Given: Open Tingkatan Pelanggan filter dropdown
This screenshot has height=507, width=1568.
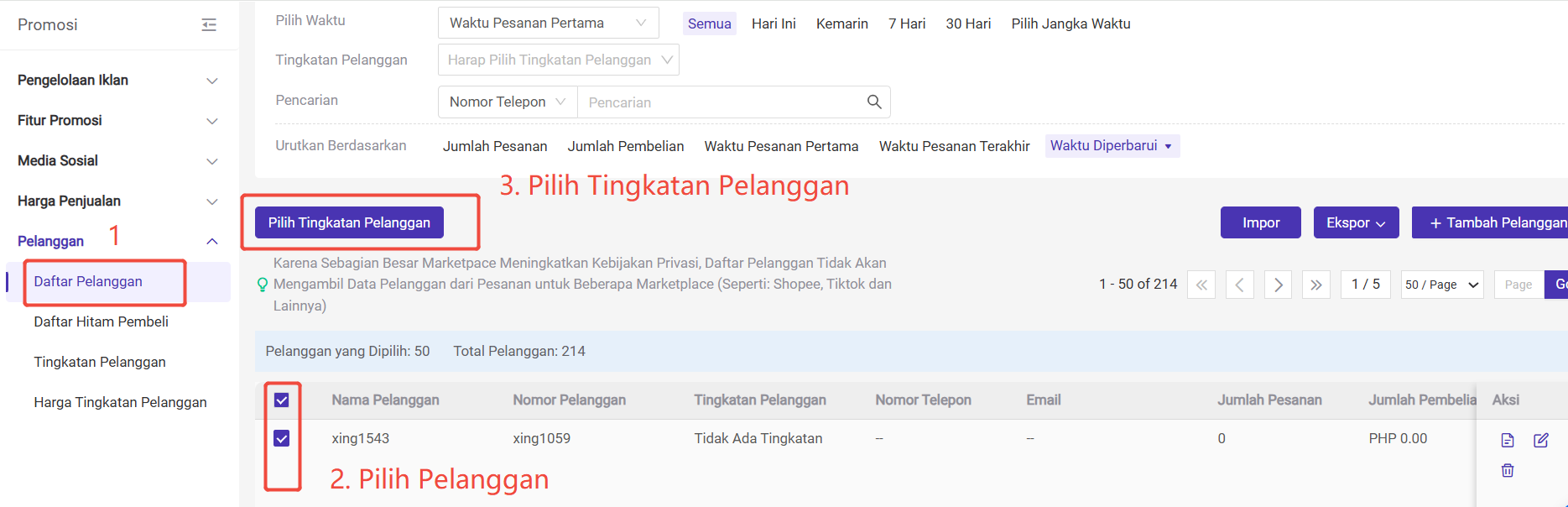Looking at the screenshot, I should pos(558,60).
